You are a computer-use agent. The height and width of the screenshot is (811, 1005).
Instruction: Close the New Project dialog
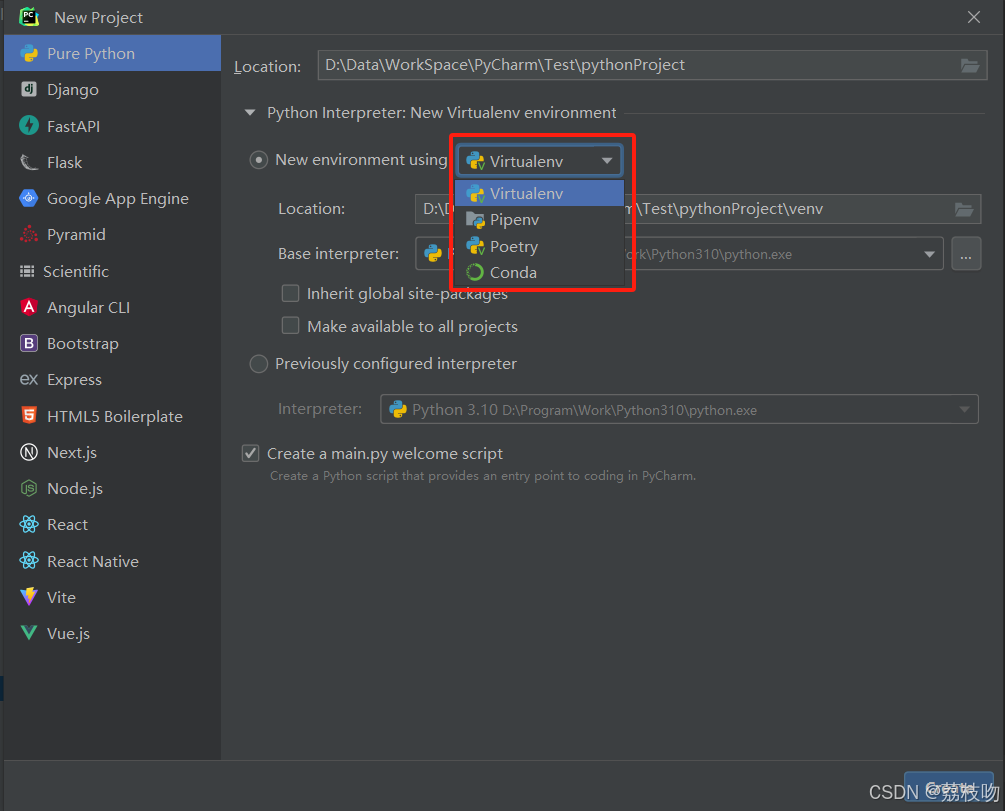(x=974, y=17)
